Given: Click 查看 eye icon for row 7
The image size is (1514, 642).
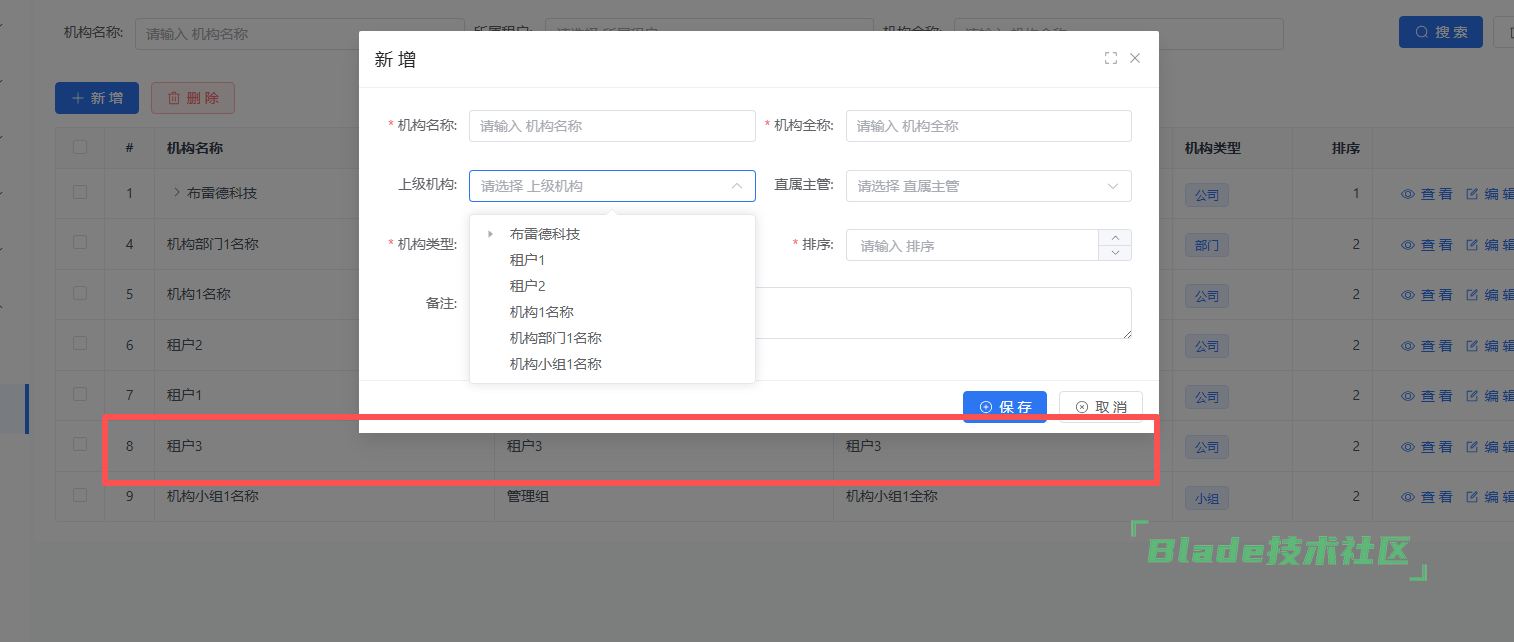Looking at the screenshot, I should tap(1407, 396).
